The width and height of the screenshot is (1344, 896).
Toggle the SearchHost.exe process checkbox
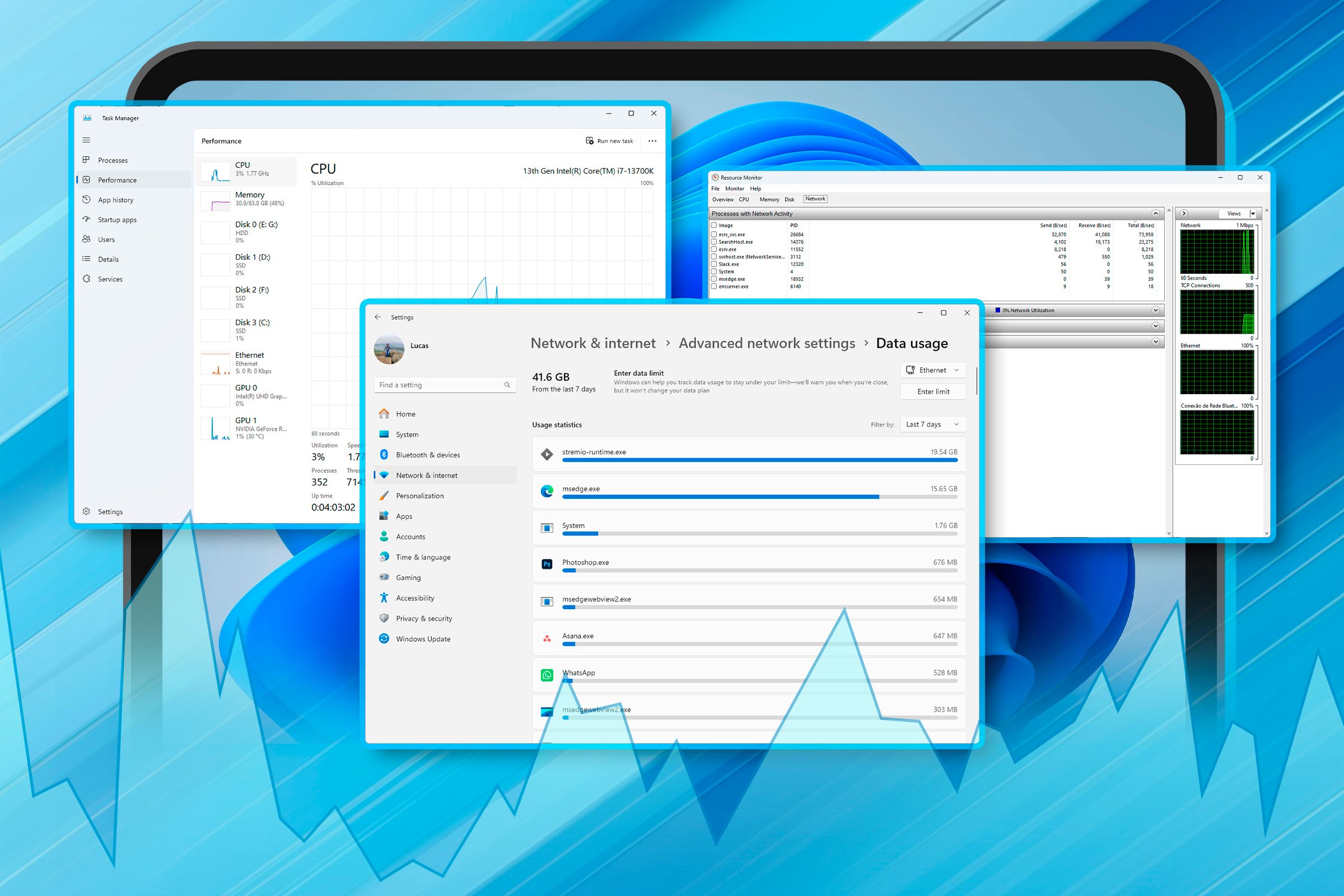pos(715,241)
